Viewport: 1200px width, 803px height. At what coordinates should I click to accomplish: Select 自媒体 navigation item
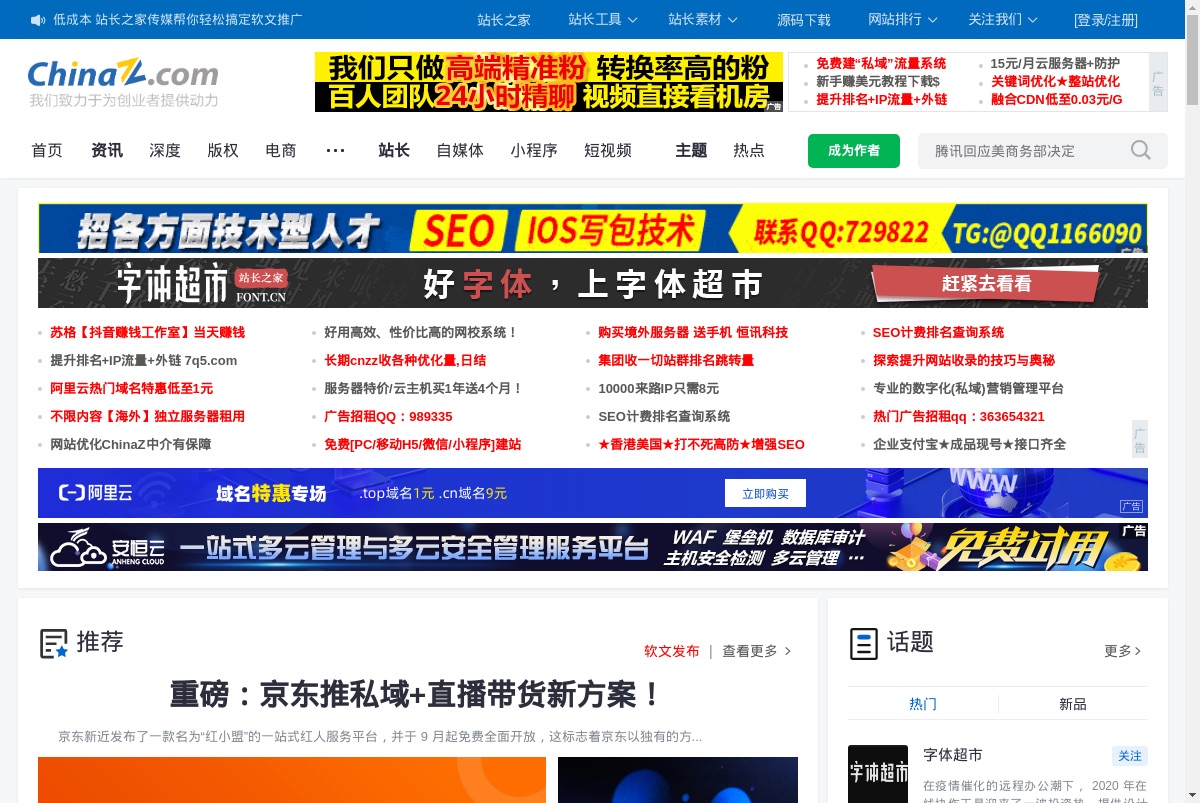tap(460, 150)
